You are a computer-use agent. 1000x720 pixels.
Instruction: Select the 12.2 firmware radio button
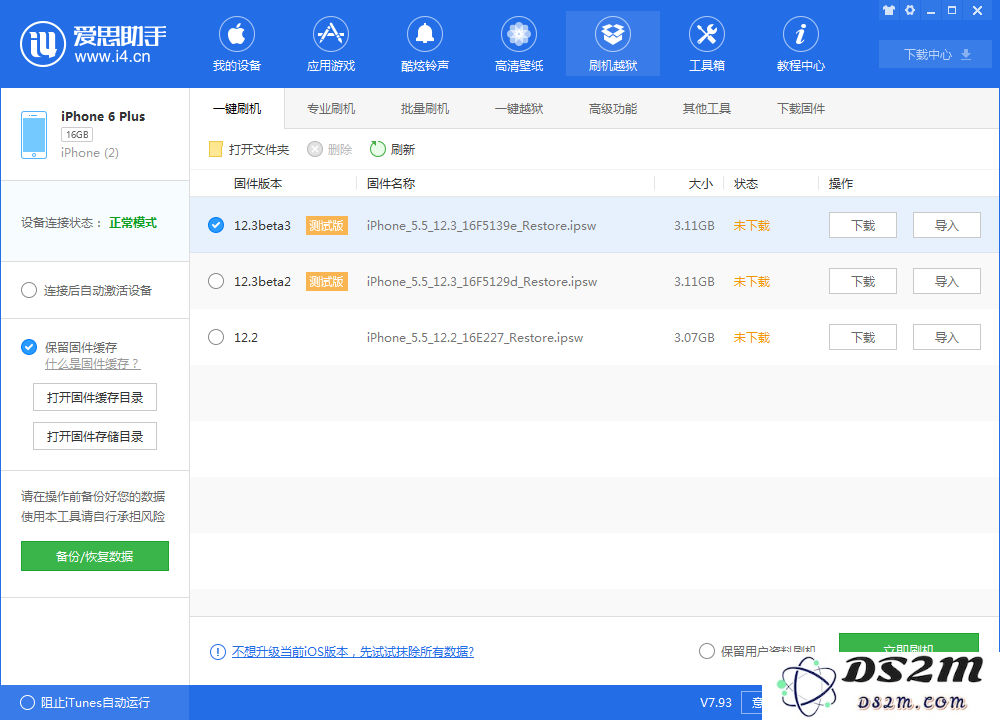pyautogui.click(x=216, y=337)
